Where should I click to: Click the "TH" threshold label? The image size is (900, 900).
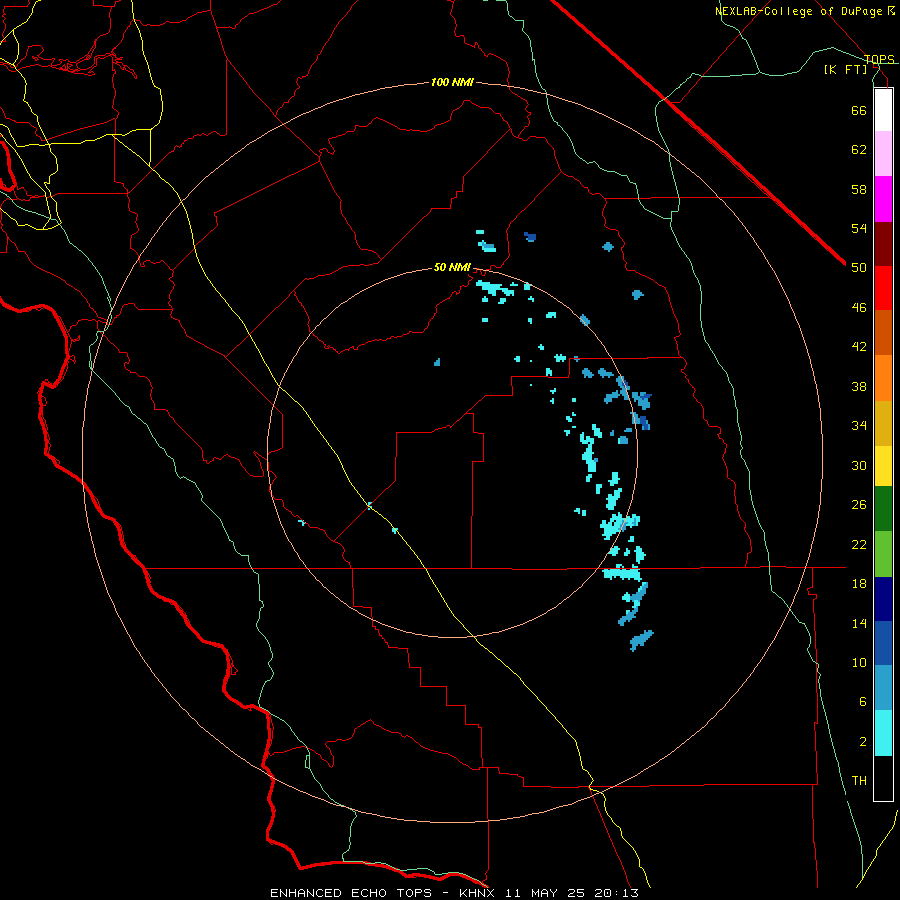pyautogui.click(x=859, y=781)
